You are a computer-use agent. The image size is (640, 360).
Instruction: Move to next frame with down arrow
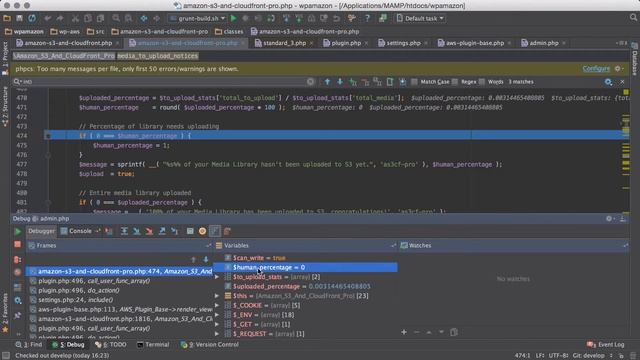(x=206, y=259)
